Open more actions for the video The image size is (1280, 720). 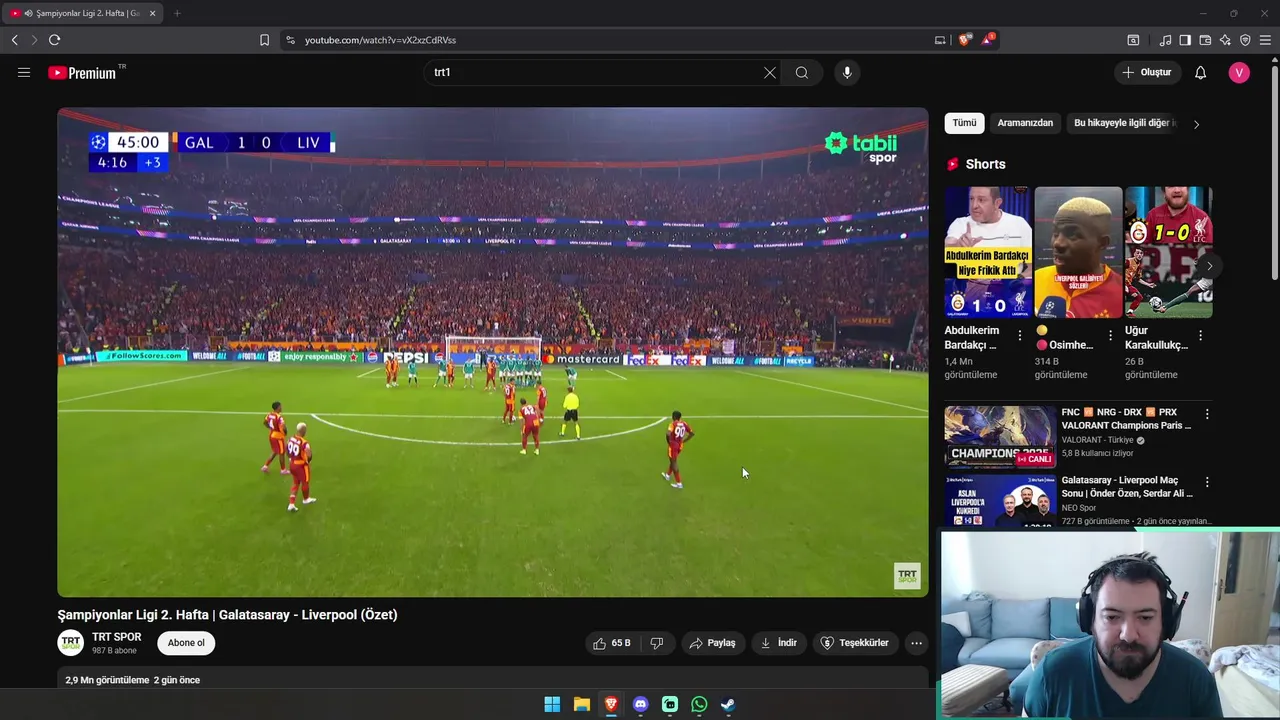[x=916, y=643]
